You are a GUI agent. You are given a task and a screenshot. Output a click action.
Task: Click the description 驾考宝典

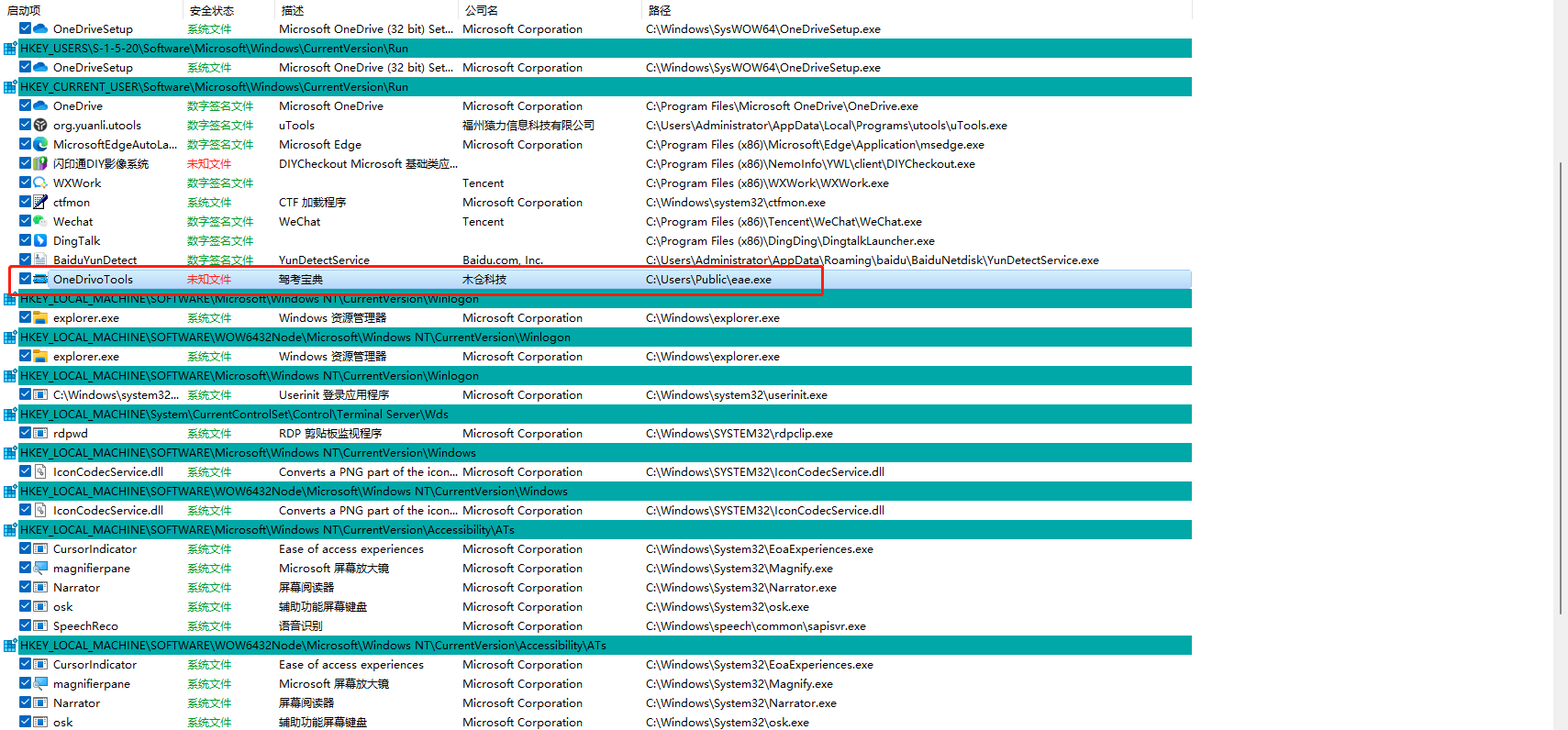tap(301, 280)
